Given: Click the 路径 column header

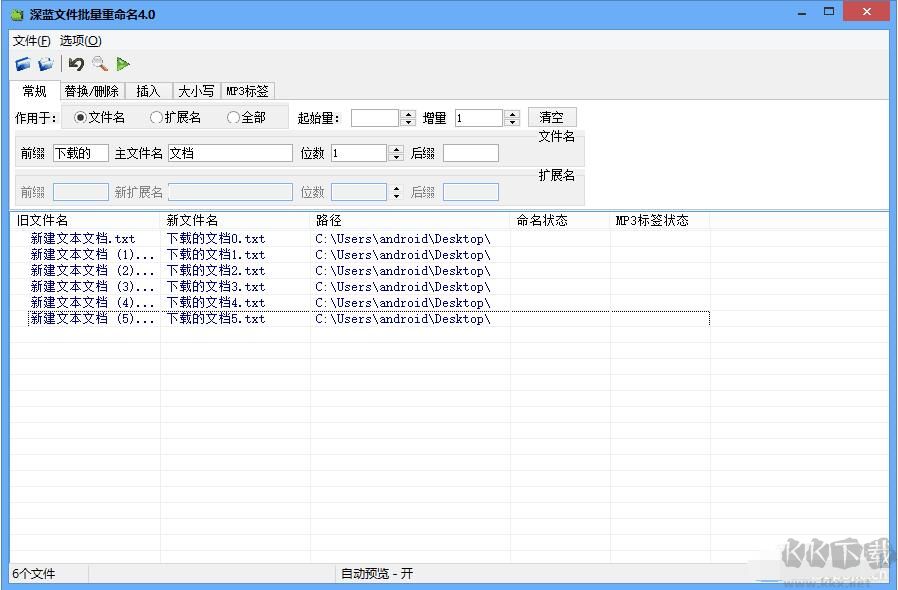Looking at the screenshot, I should click(x=410, y=221).
